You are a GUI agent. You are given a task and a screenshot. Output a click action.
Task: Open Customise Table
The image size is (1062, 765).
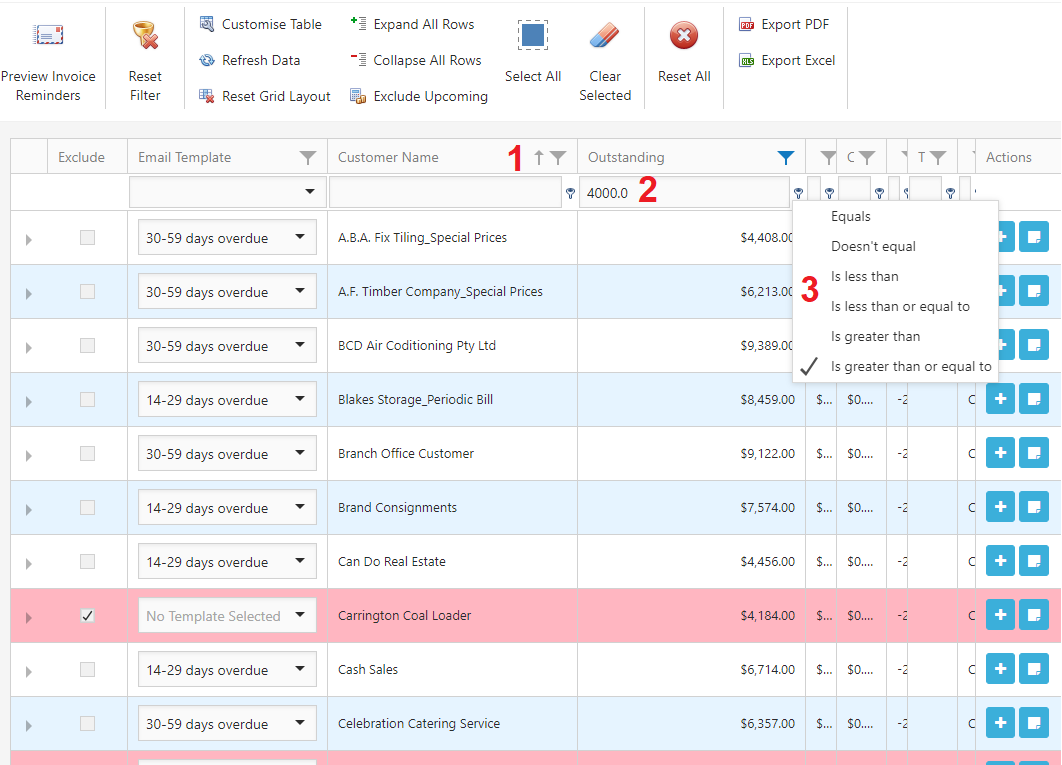point(261,24)
